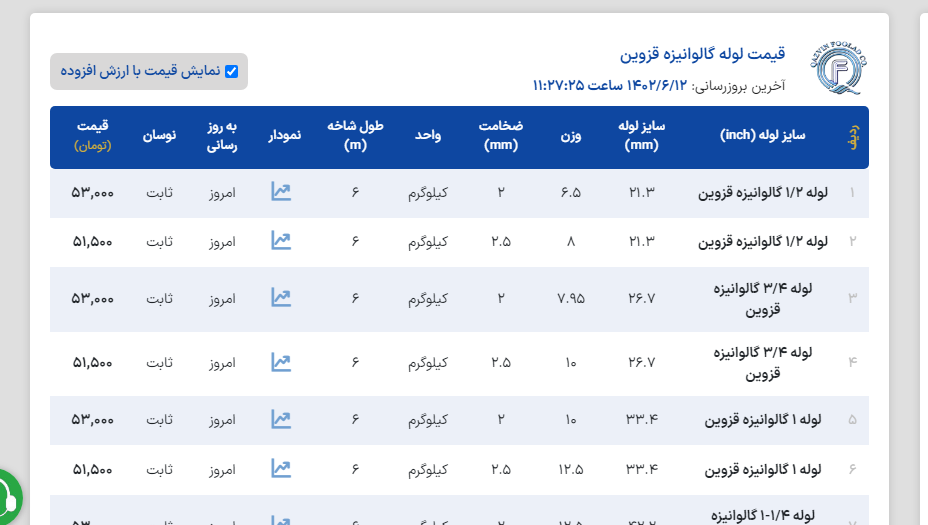This screenshot has height=525, width=928.
Task: Open chart icon for row 1 pipe
Action: (281, 192)
